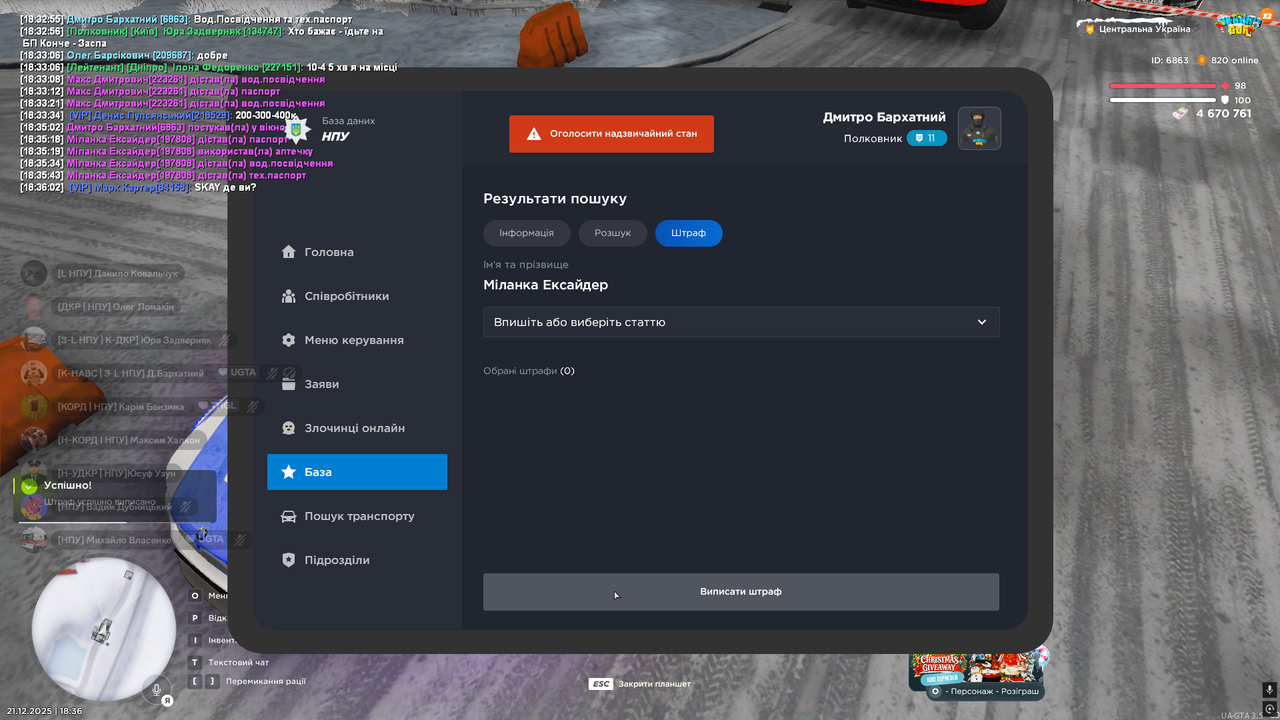
Task: Click the people icon beside Співробітники
Action: pos(289,296)
